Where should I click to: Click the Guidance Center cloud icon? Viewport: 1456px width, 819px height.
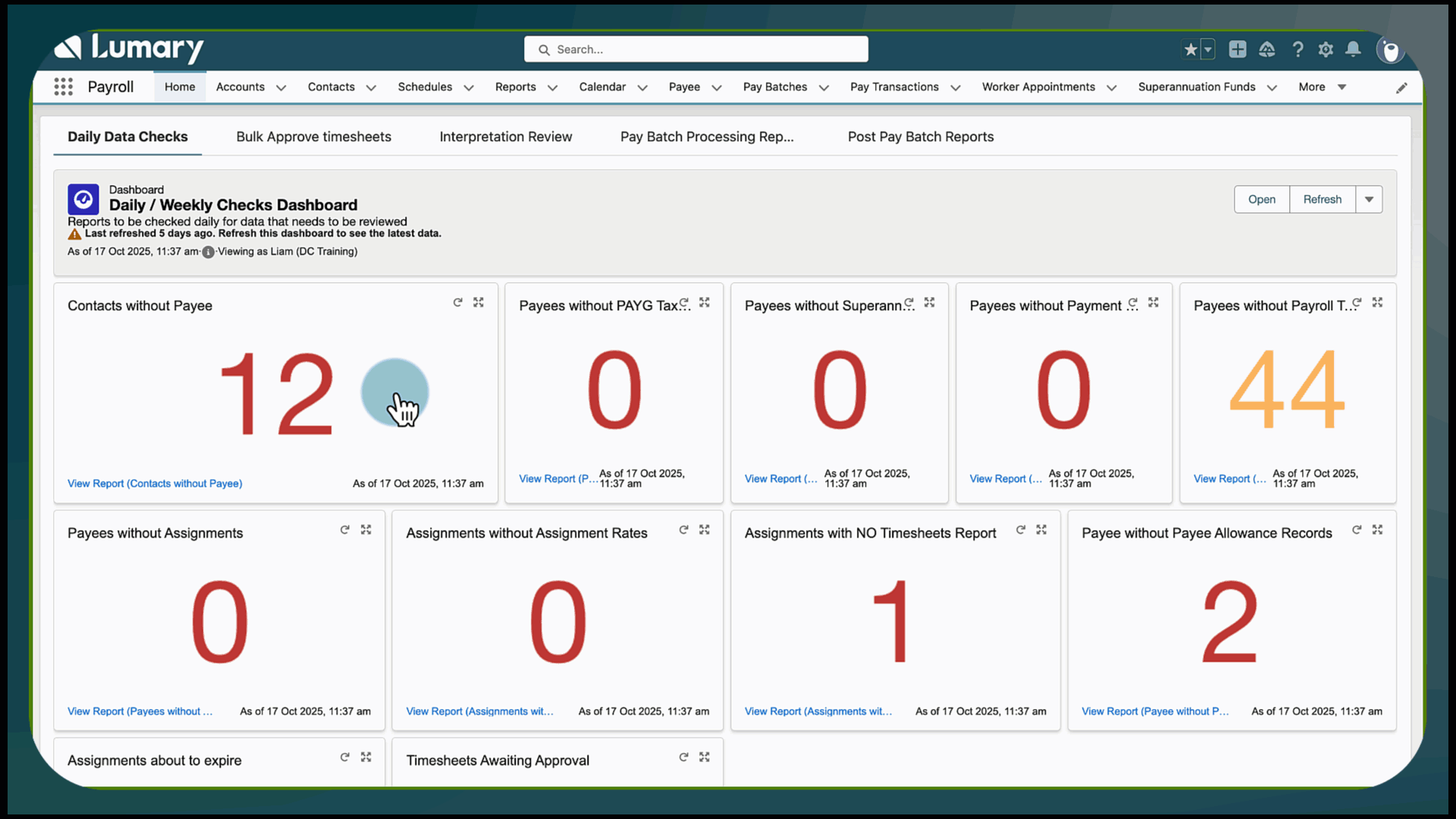click(x=1267, y=49)
